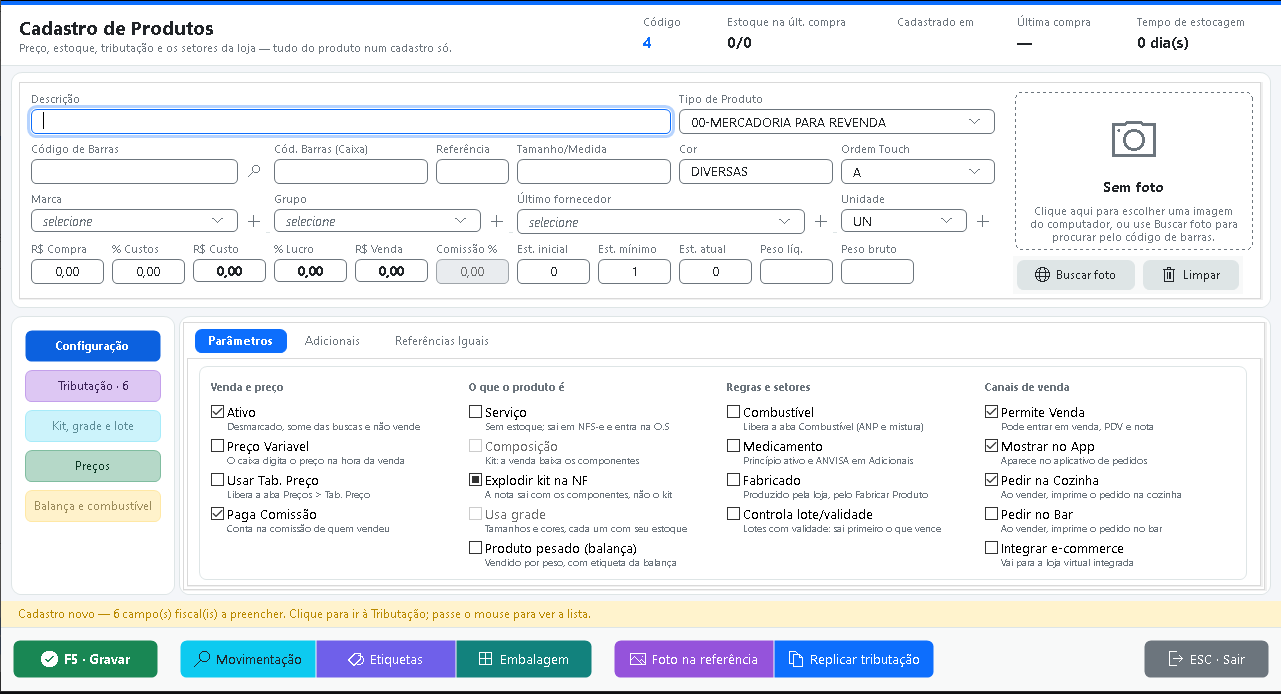
Task: Enable Integrar e-commerce
Action: [992, 548]
